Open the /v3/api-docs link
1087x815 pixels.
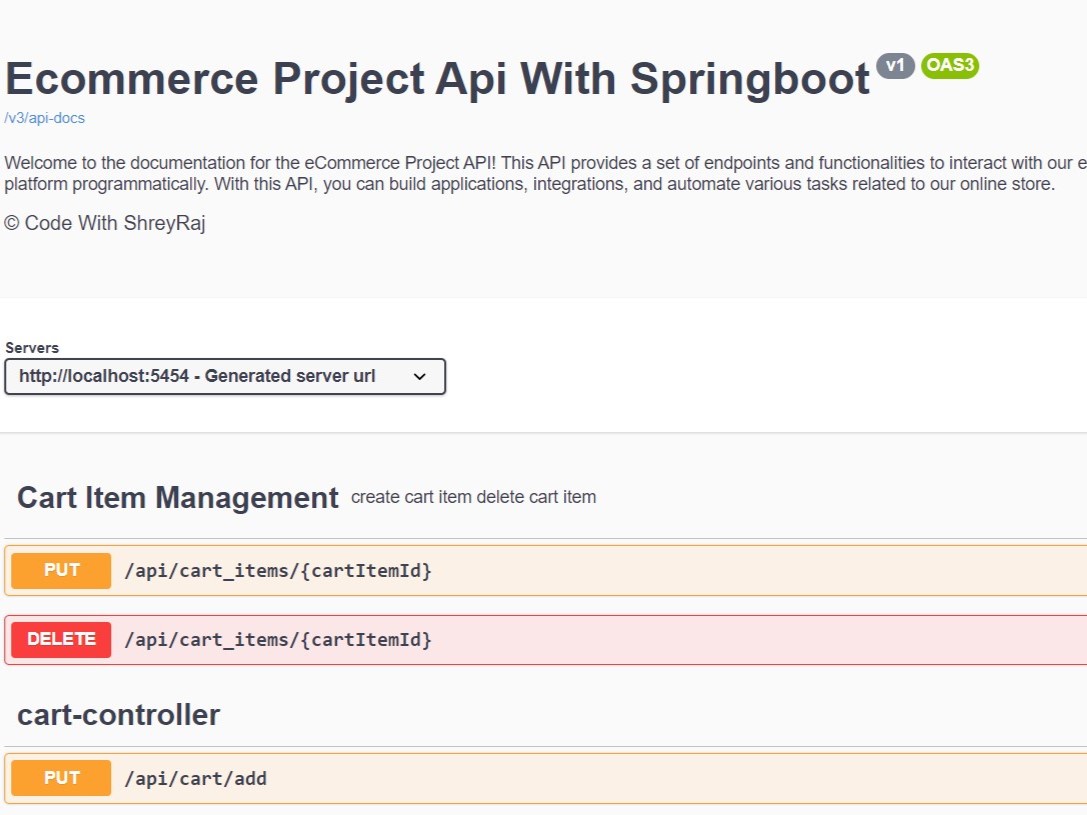click(x=45, y=118)
